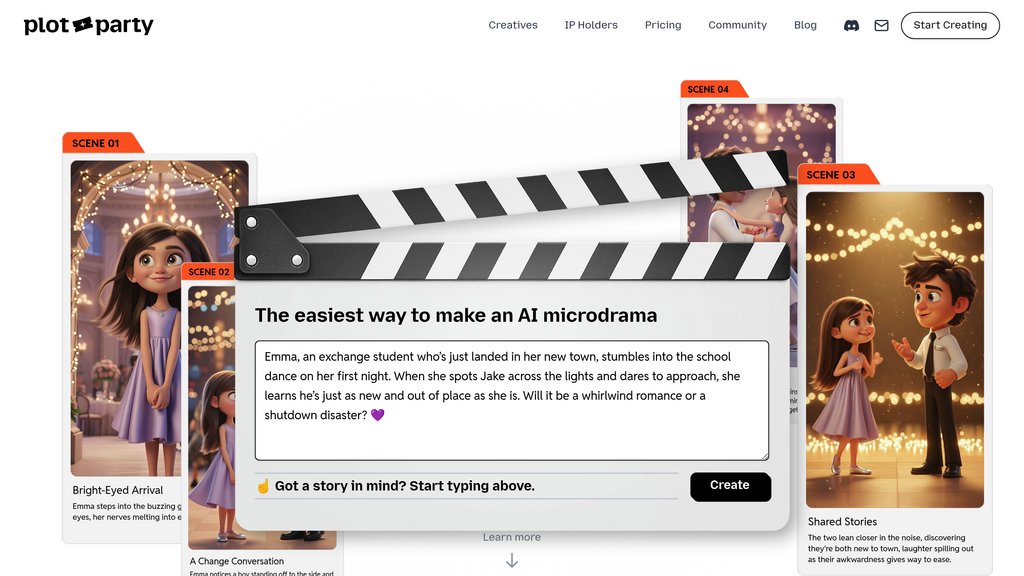
Task: Open the Discord icon link
Action: (851, 25)
